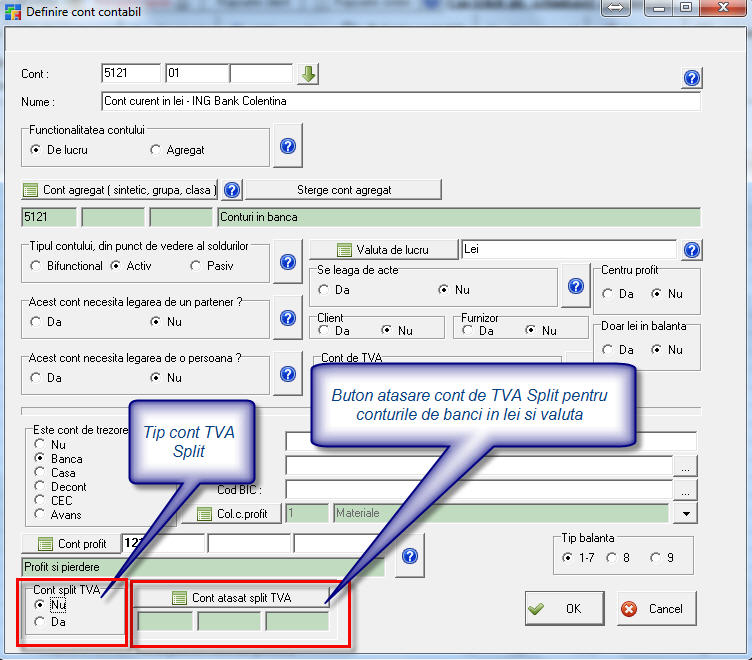Click the Conturi in banca green field
752x660 pixels.
click(459, 217)
